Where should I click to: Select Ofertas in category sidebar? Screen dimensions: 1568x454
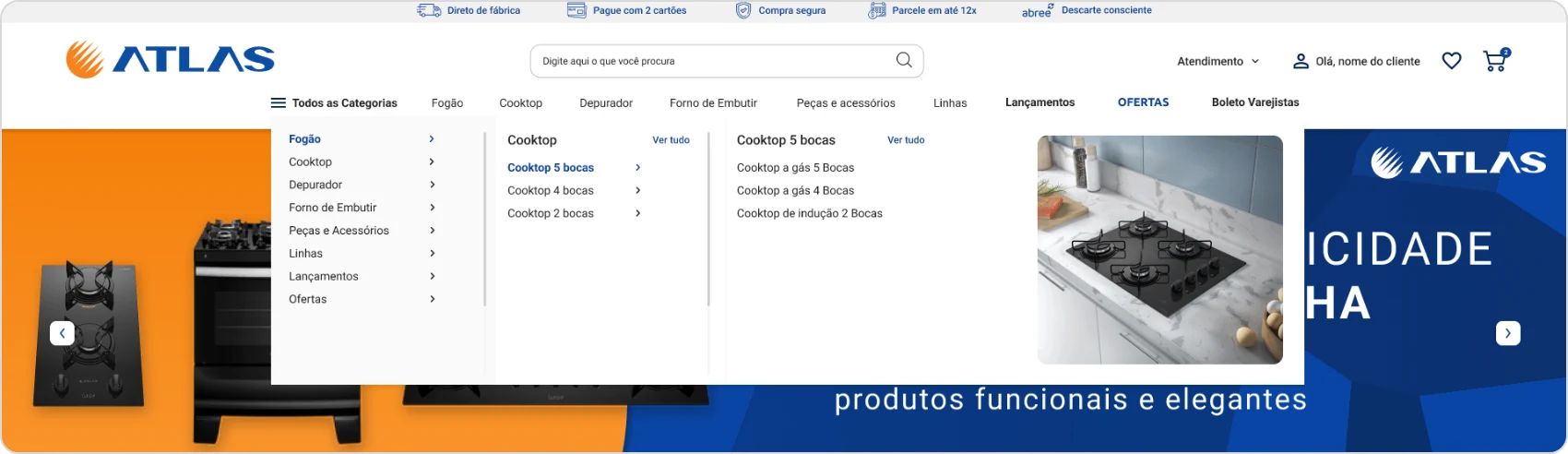tap(307, 299)
